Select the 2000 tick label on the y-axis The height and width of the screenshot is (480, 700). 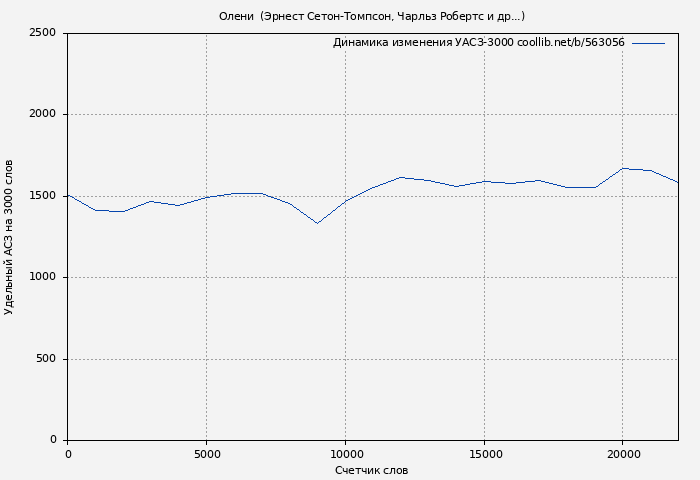tap(42, 115)
